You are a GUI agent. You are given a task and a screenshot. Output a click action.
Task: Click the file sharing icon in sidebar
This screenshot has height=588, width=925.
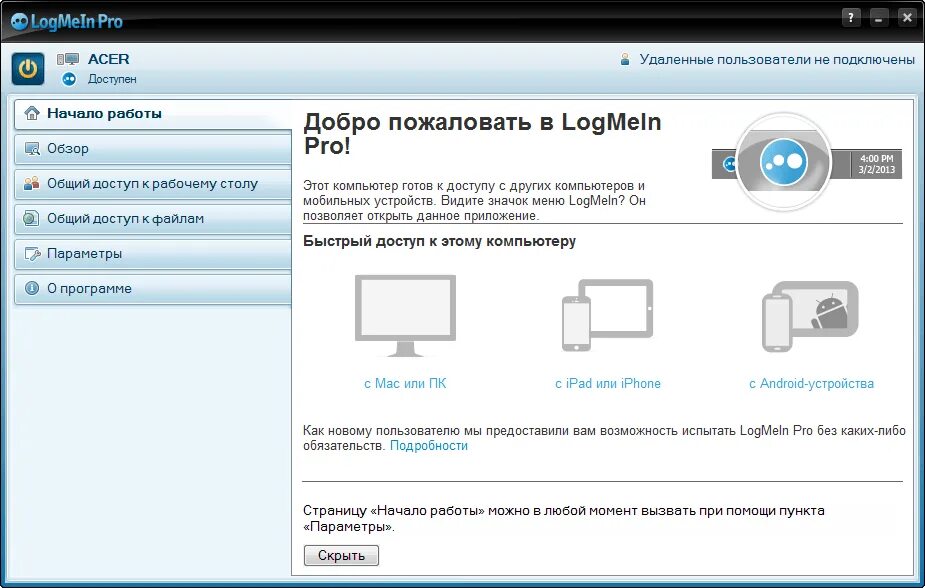click(31, 218)
